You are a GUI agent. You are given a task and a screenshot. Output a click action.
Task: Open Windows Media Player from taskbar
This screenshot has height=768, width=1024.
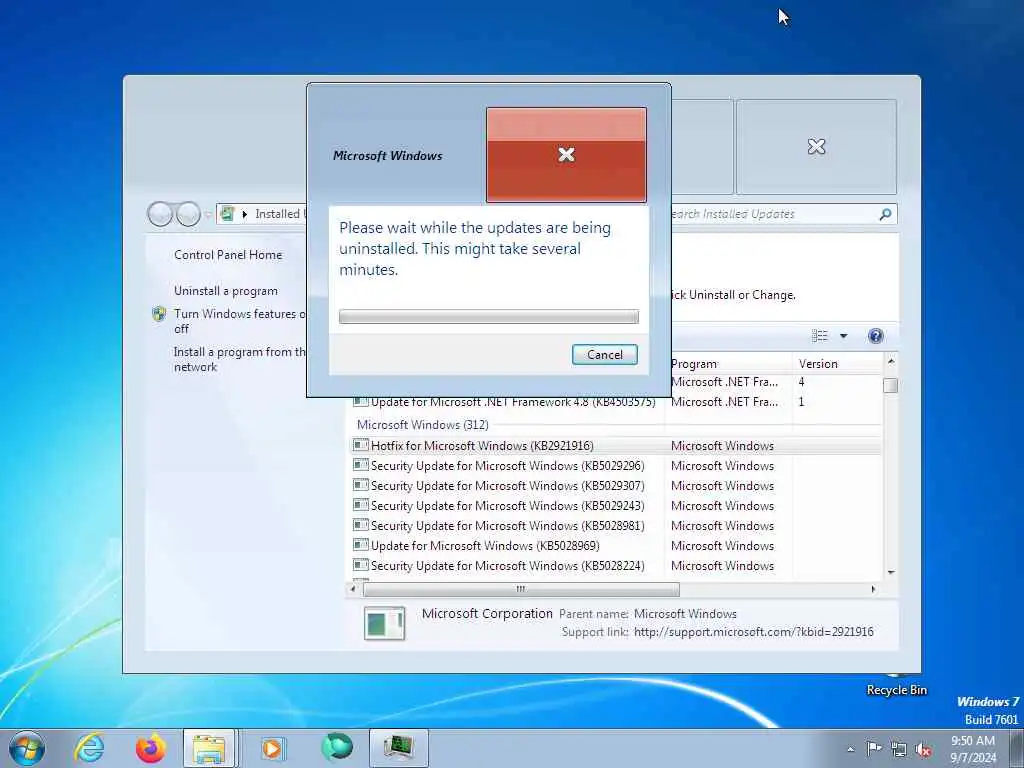pyautogui.click(x=272, y=748)
